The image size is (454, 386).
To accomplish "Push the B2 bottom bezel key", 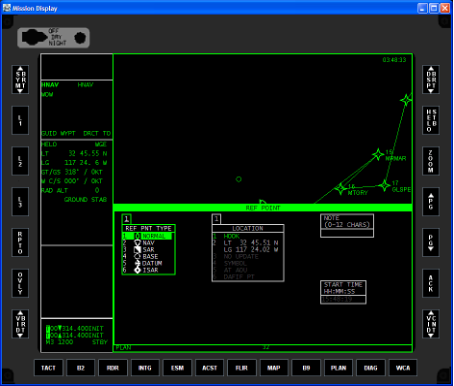I will (x=81, y=368).
